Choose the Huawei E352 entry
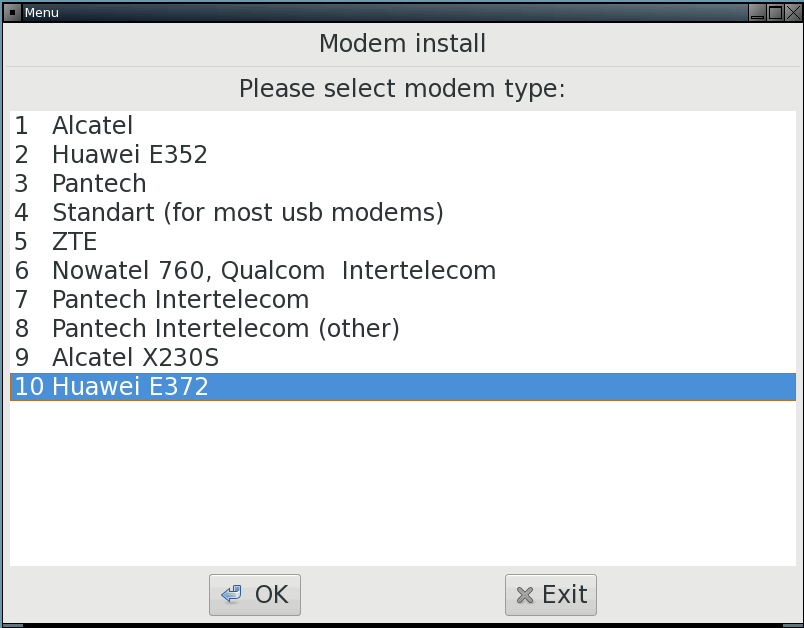The width and height of the screenshot is (804, 628). pos(129,155)
